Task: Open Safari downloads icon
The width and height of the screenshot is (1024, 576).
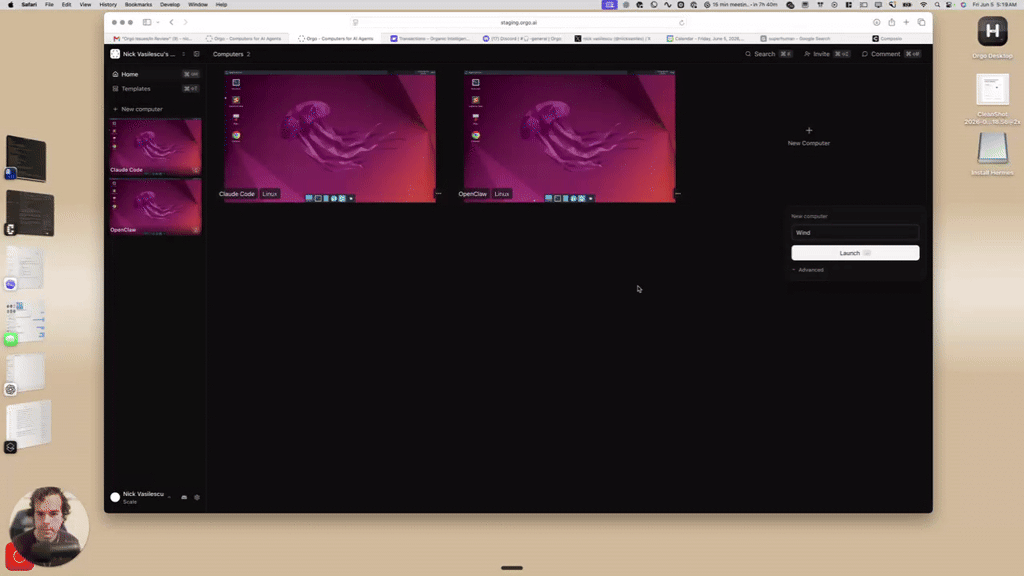Action: pos(876,22)
